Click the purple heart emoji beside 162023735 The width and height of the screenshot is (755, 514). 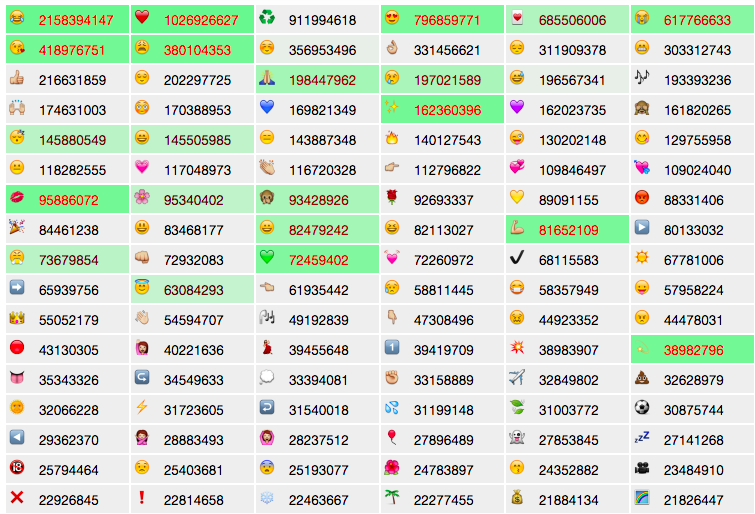point(517,107)
